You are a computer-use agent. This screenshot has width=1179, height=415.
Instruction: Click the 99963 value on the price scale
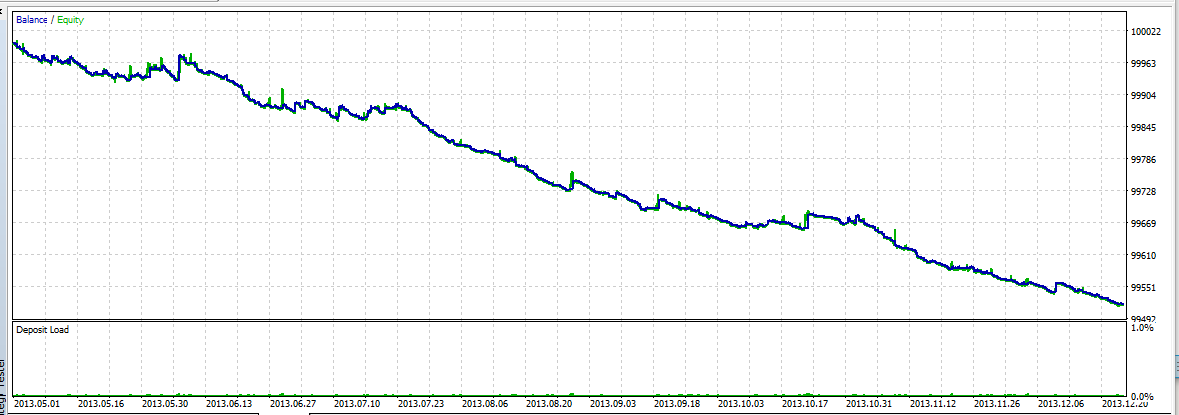pos(1144,64)
